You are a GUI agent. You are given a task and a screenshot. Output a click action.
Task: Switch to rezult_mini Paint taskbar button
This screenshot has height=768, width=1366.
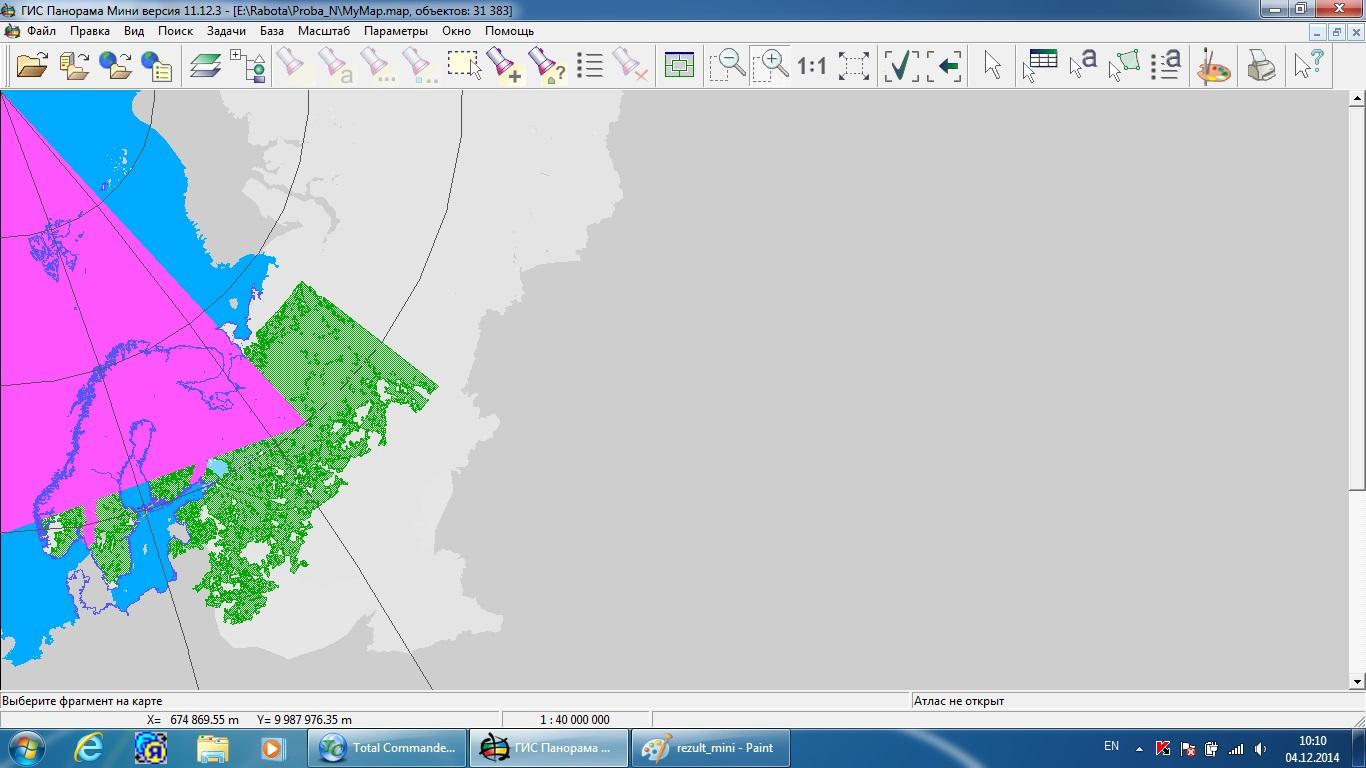point(711,748)
